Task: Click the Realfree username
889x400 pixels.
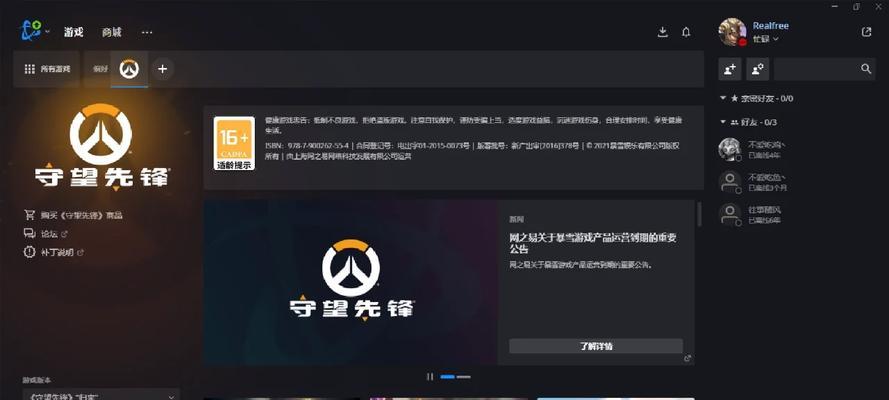Action: point(771,25)
